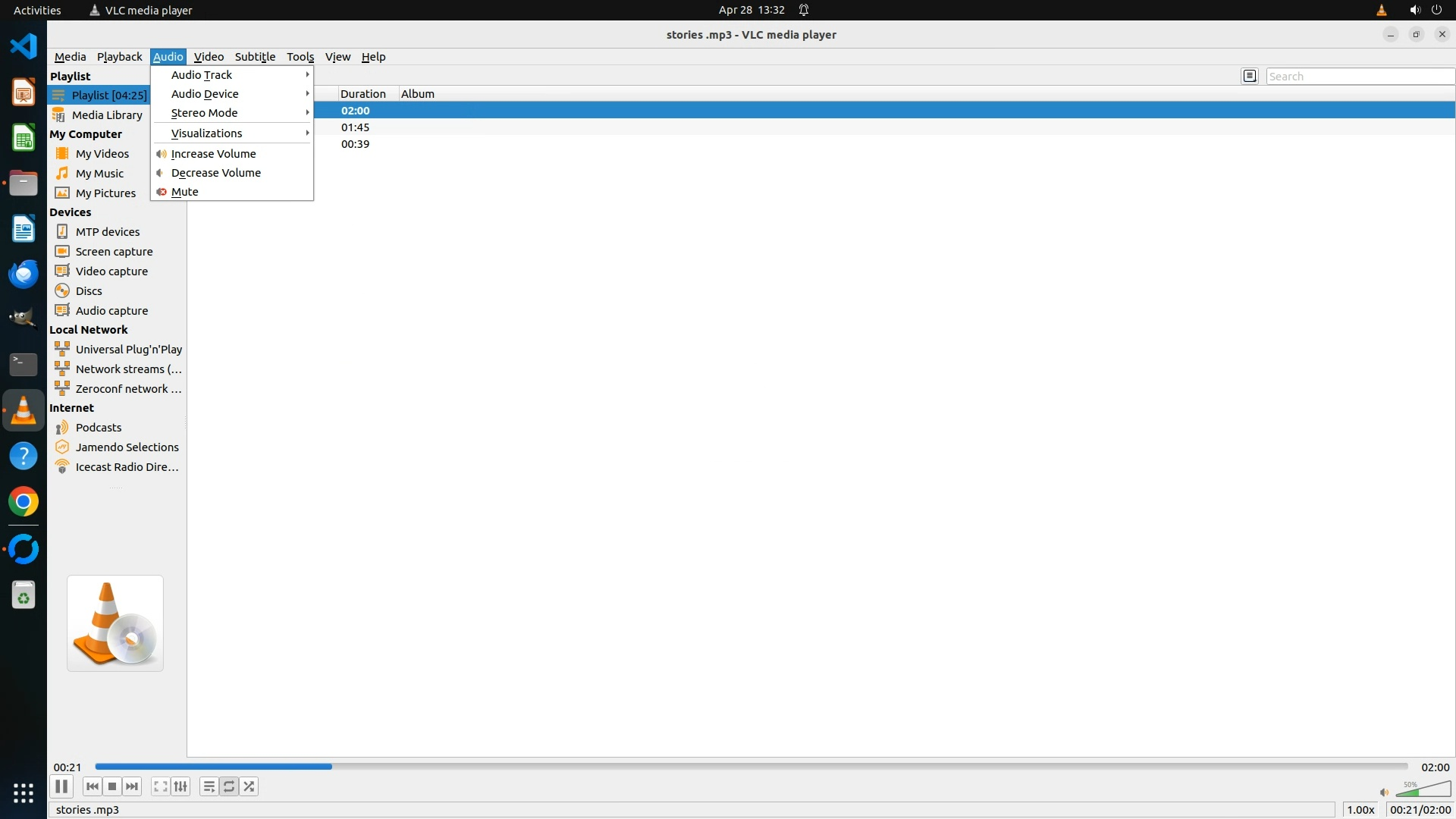Click the toggle playlist view icon
Screen dimensions: 1456x819
tap(209, 786)
